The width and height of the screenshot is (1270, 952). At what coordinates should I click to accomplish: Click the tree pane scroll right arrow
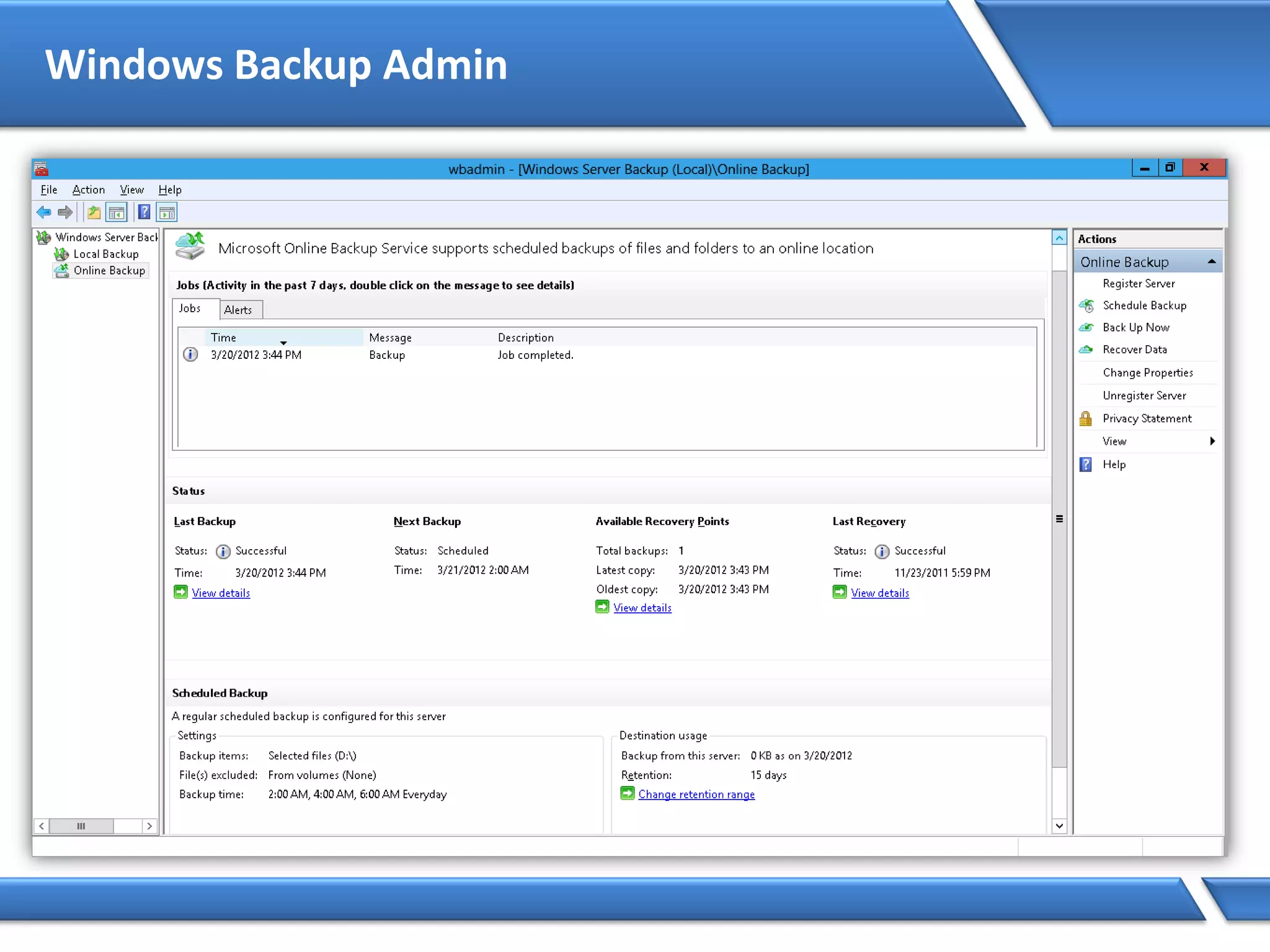coord(149,826)
